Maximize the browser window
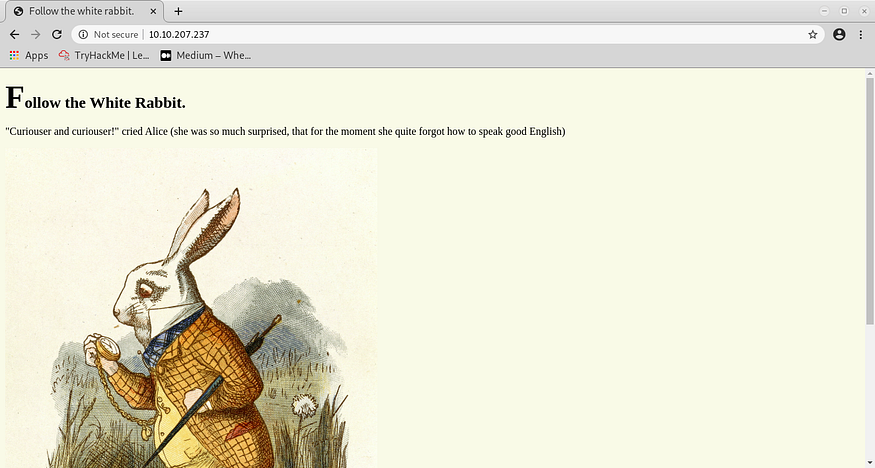The image size is (875, 468). coord(844,11)
